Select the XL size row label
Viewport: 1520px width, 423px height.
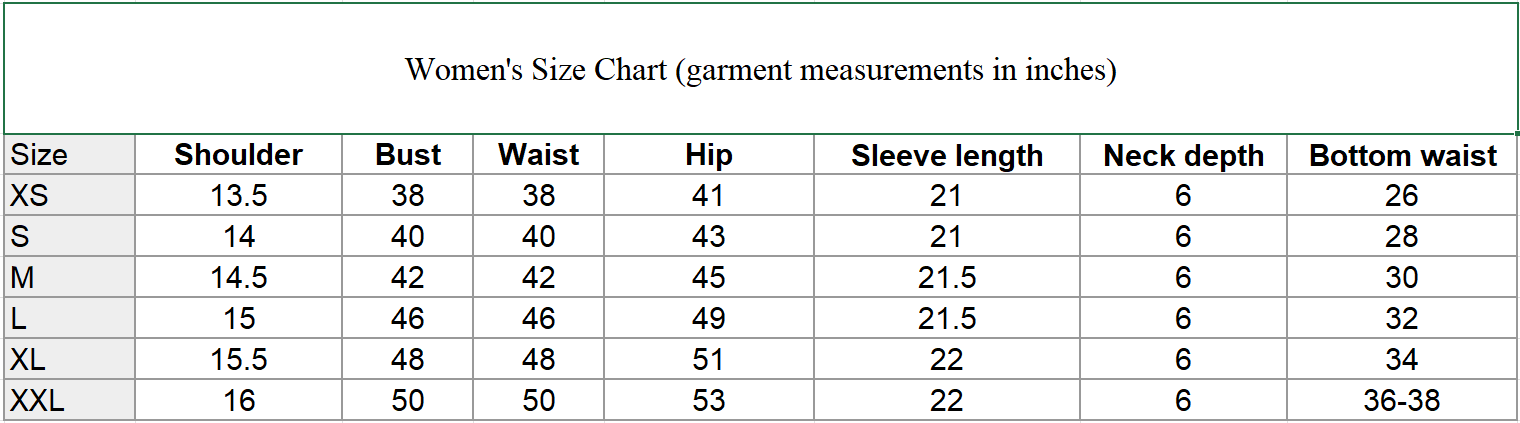point(69,359)
